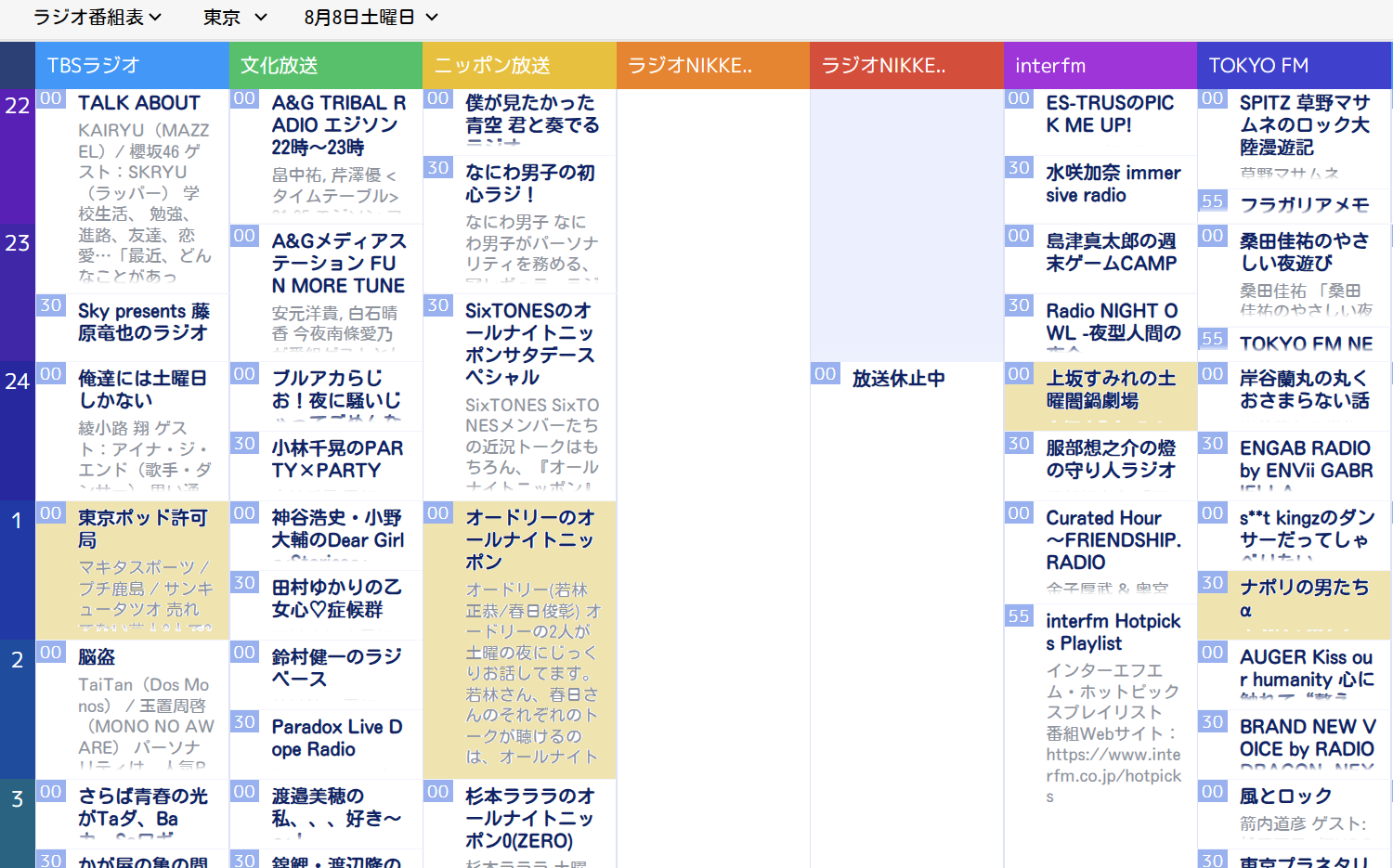
Task: Select the TBSラジオ station header
Action: [x=133, y=65]
